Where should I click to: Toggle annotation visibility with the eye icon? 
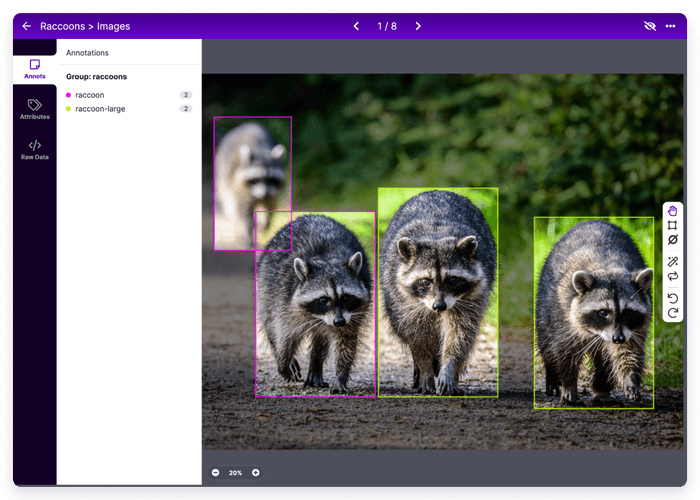click(x=648, y=26)
